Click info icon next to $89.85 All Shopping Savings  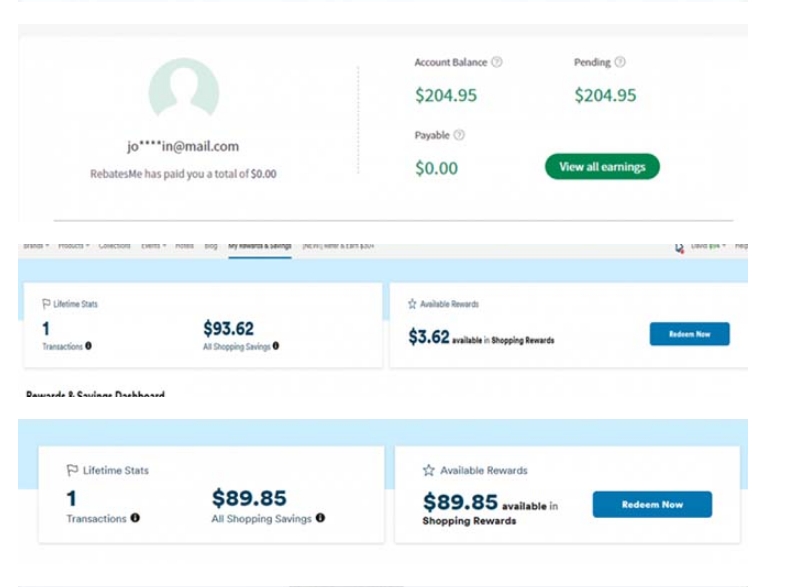(x=321, y=518)
